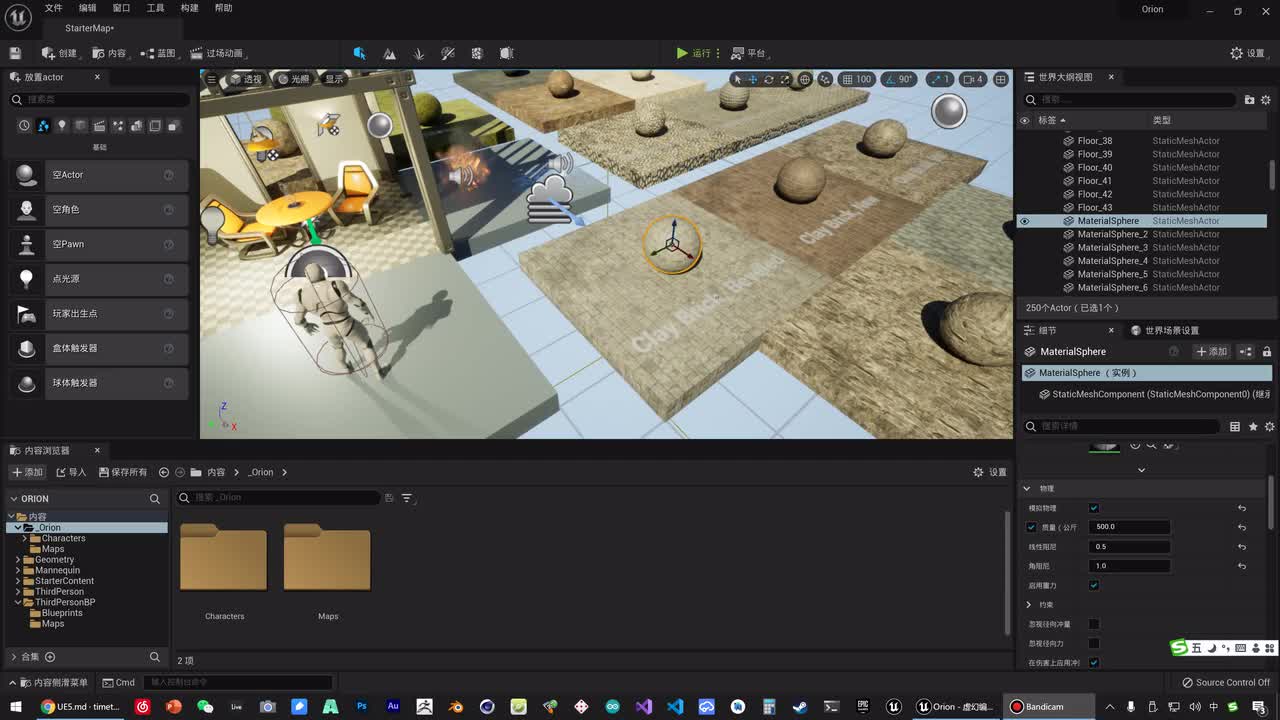Open the Edit (编辑) menu
The width and height of the screenshot is (1280, 720).
pyautogui.click(x=88, y=8)
